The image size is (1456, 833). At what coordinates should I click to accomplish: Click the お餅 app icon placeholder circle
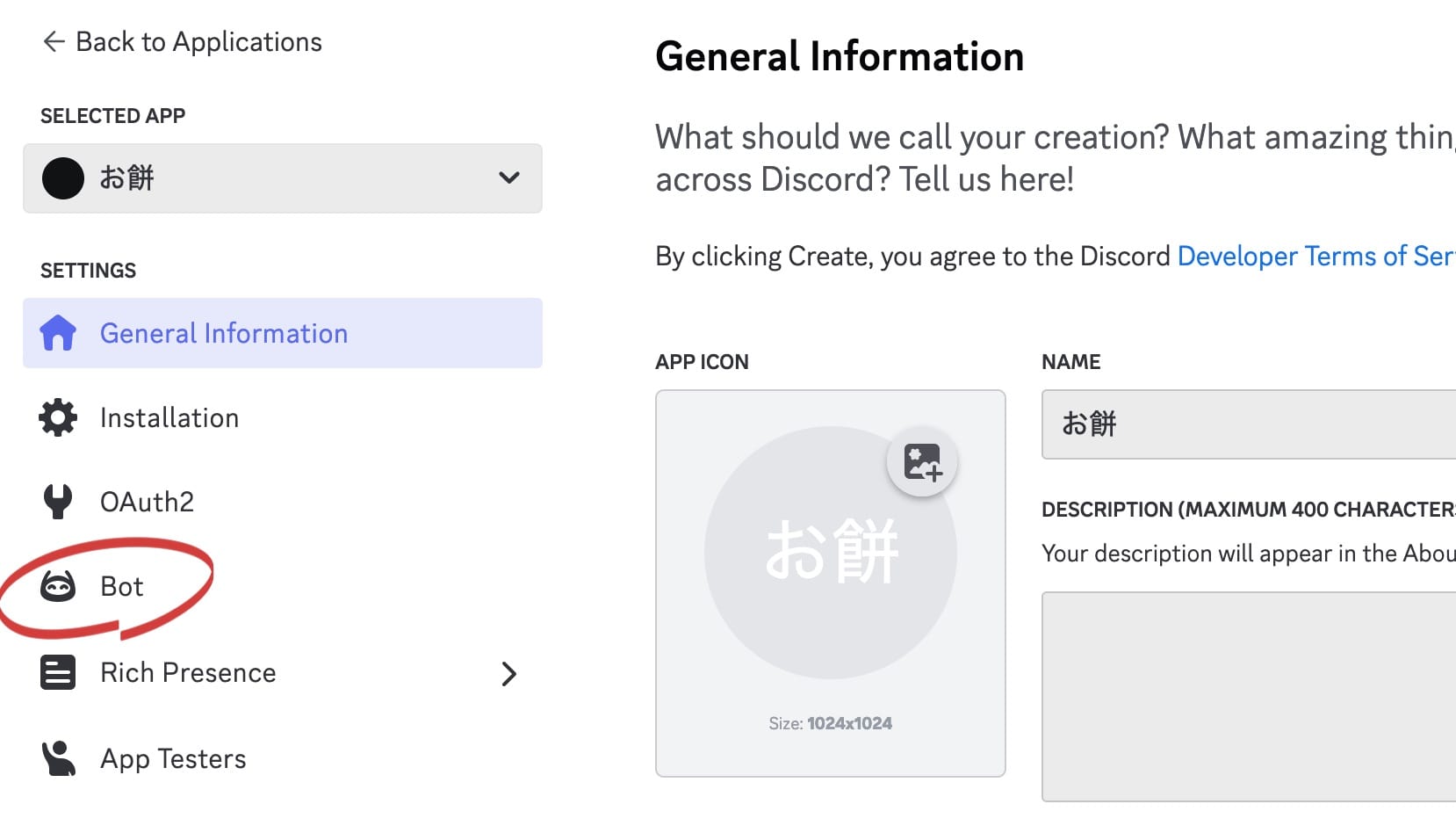click(x=830, y=553)
